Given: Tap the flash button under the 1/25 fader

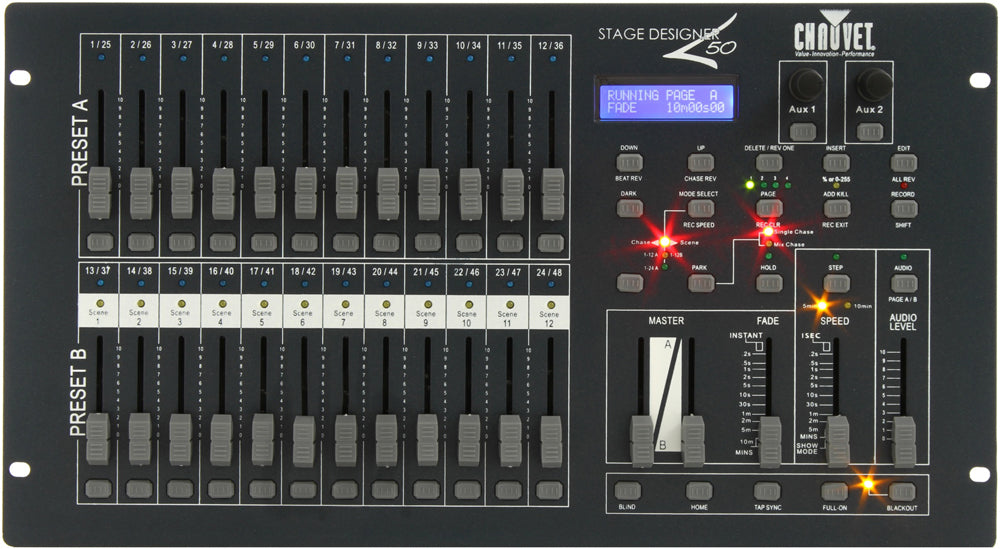Looking at the screenshot, I should tap(100, 242).
